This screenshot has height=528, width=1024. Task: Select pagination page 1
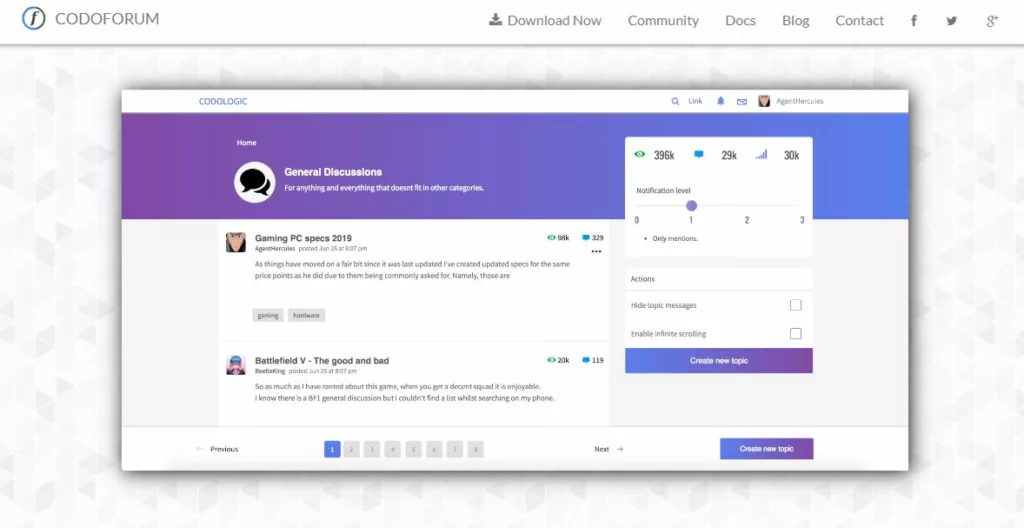click(x=332, y=450)
